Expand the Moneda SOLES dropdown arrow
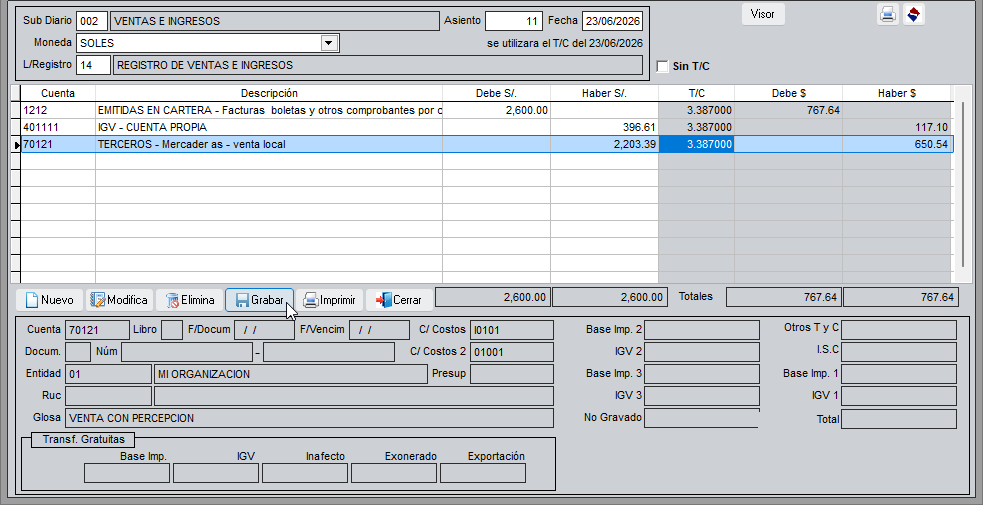The height and width of the screenshot is (505, 983). pyautogui.click(x=329, y=43)
